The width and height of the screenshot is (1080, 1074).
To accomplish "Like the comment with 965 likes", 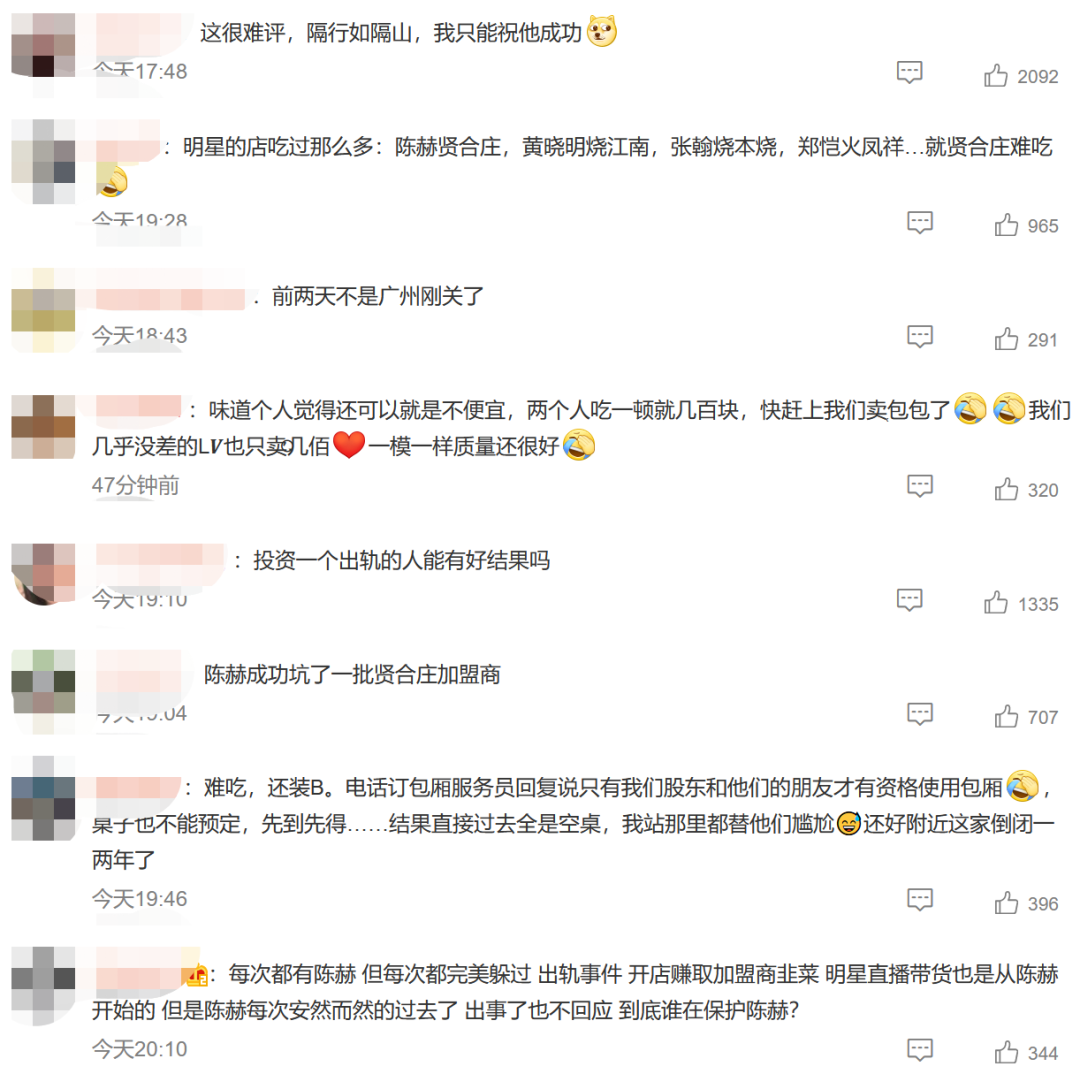I will point(1006,225).
